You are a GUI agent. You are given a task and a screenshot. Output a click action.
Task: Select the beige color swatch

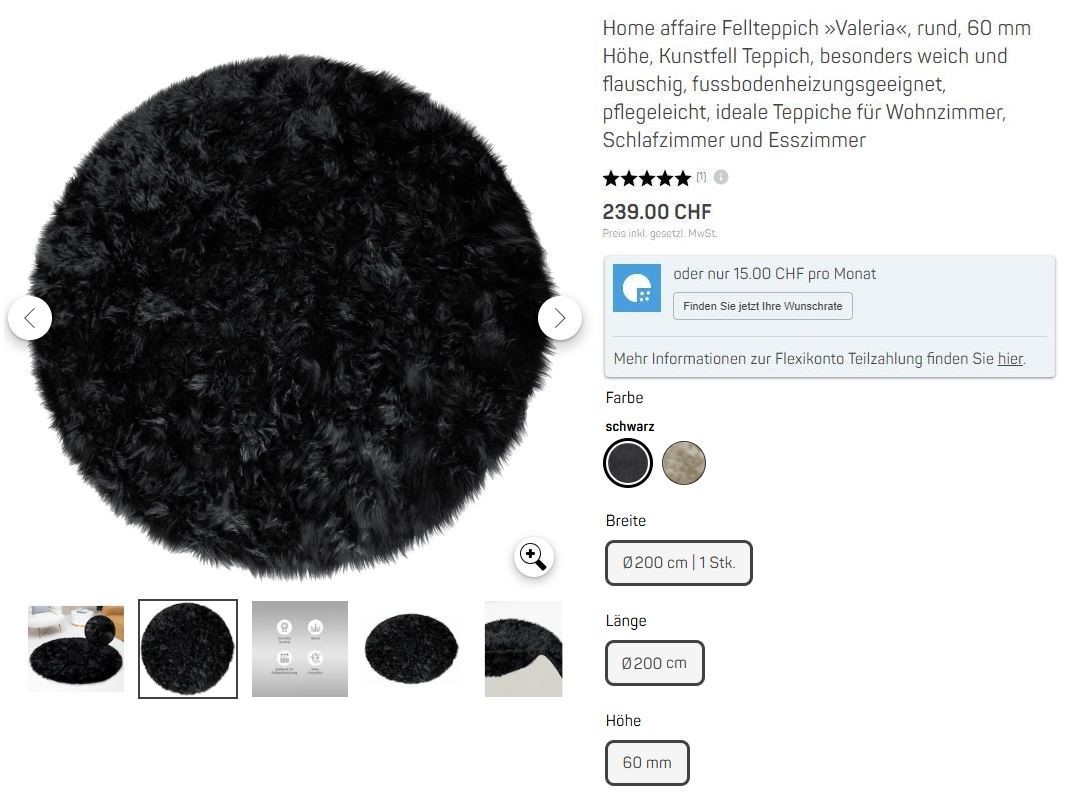(x=683, y=463)
